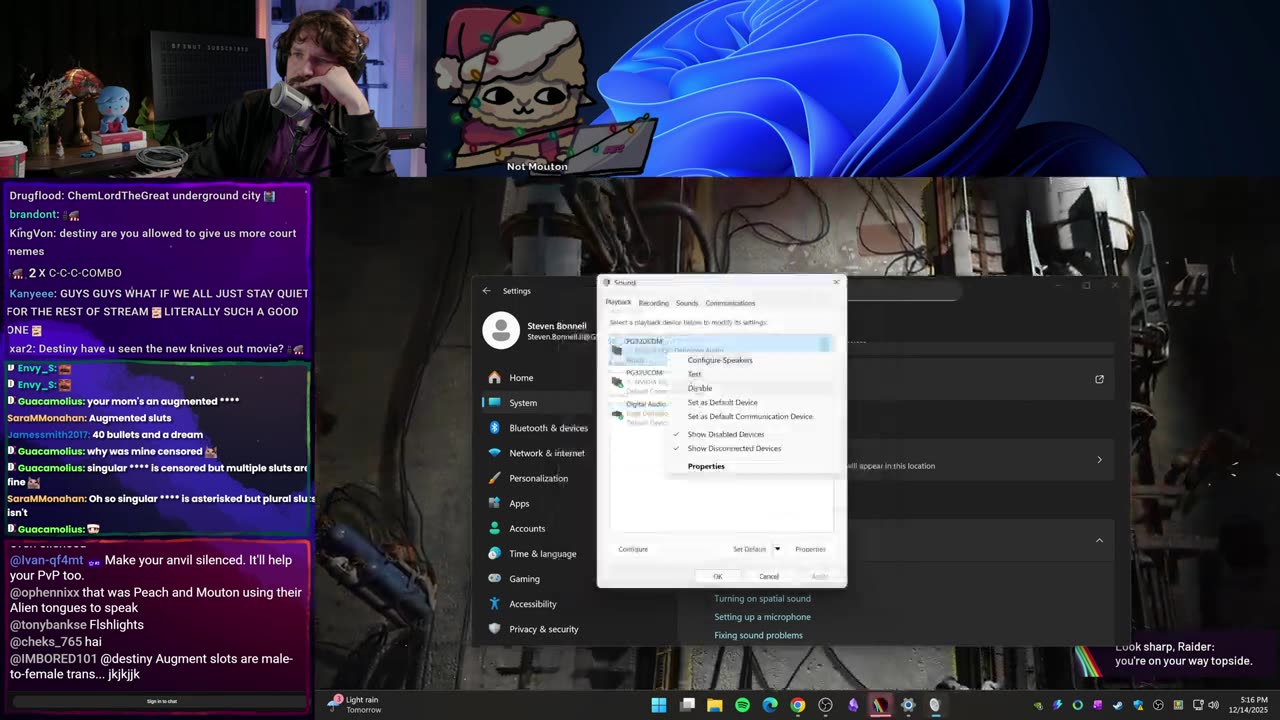Go back with the Settings back arrow

(486, 291)
